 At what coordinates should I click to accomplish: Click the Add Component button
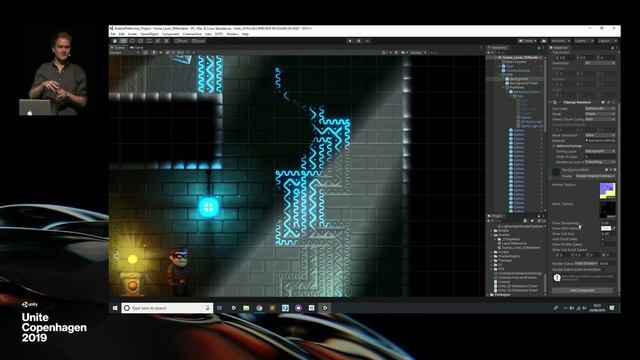582,291
